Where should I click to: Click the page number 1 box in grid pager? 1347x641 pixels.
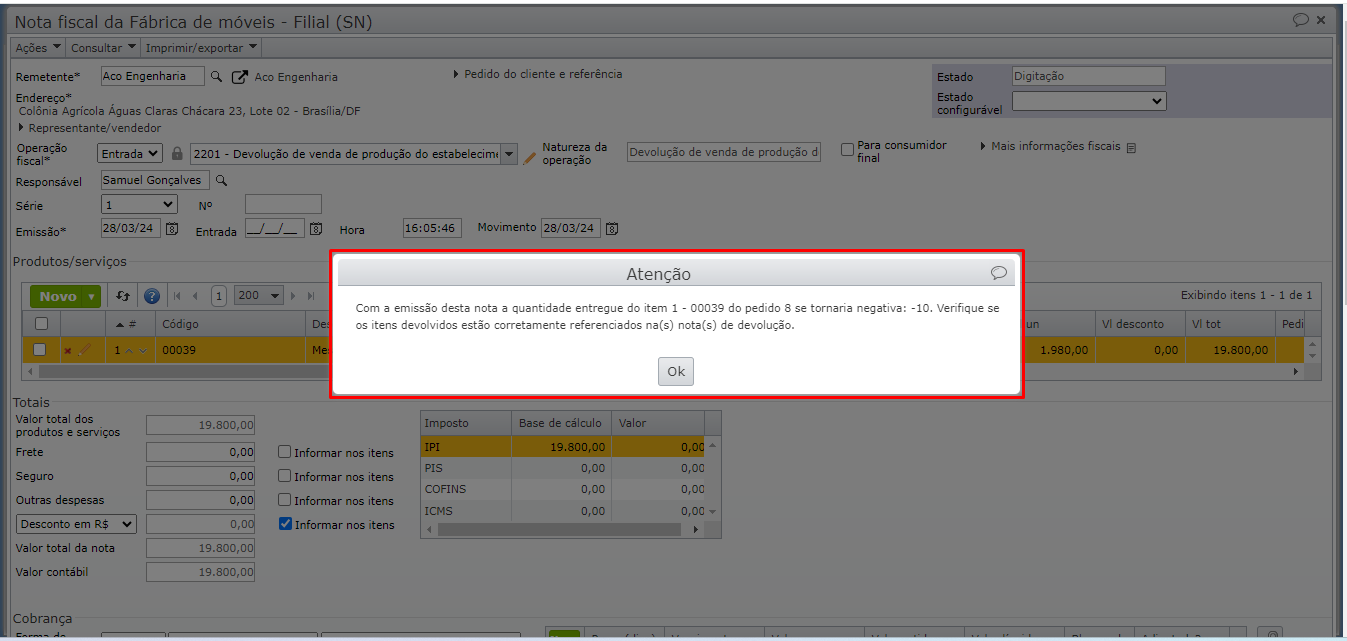219,296
